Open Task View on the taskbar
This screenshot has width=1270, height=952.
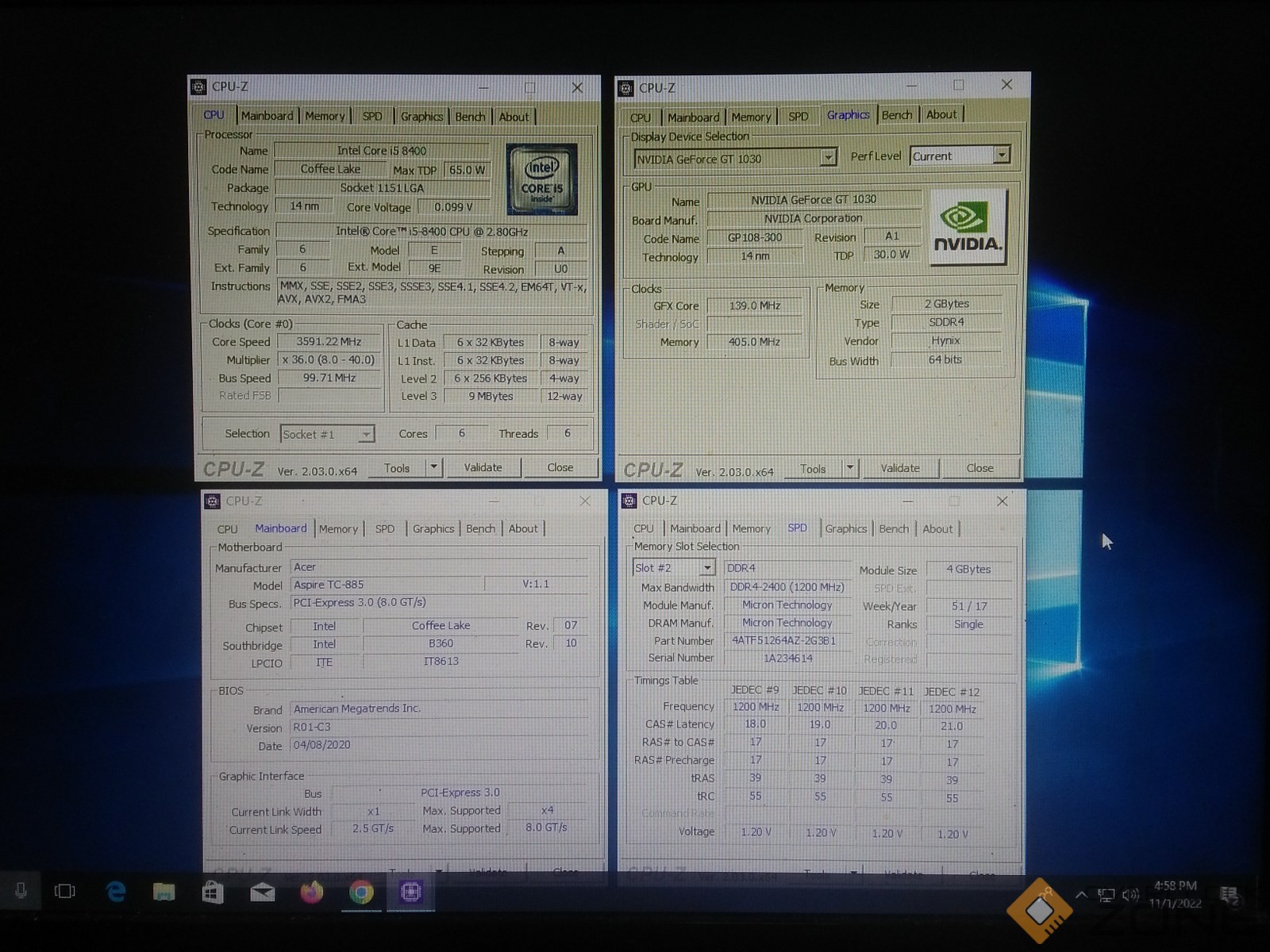point(65,891)
